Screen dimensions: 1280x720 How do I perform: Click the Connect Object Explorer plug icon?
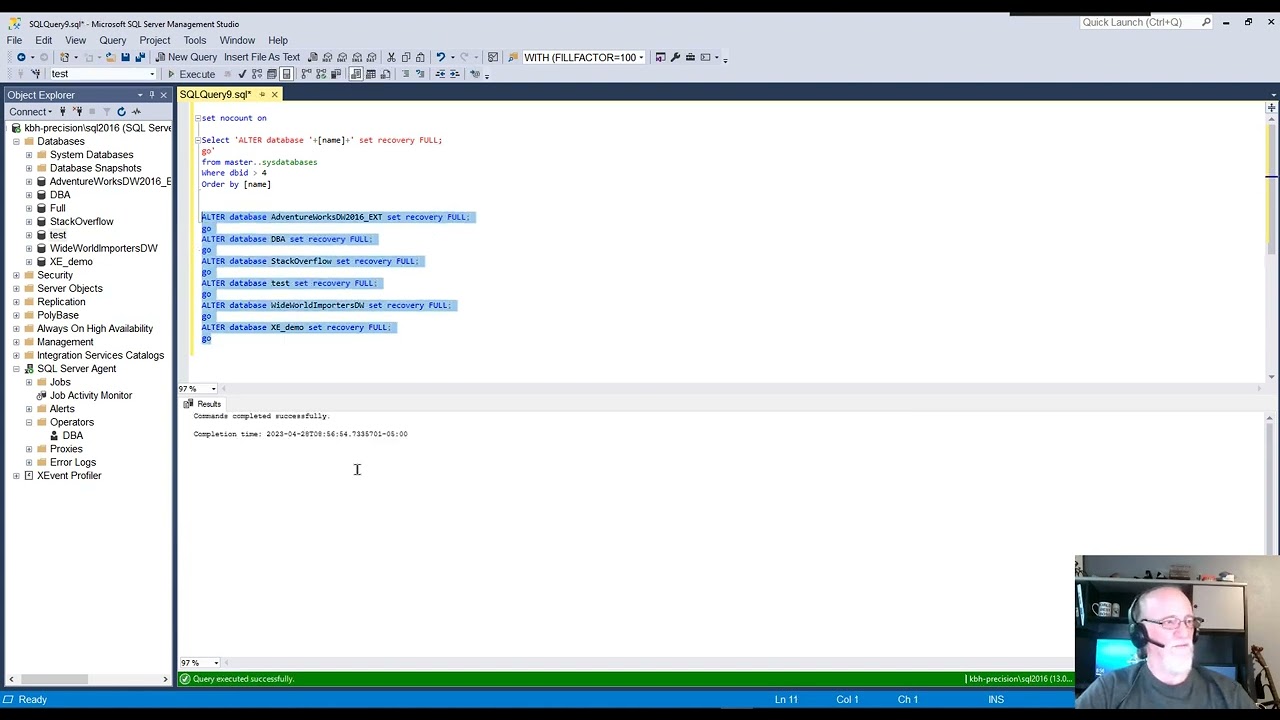coord(62,112)
